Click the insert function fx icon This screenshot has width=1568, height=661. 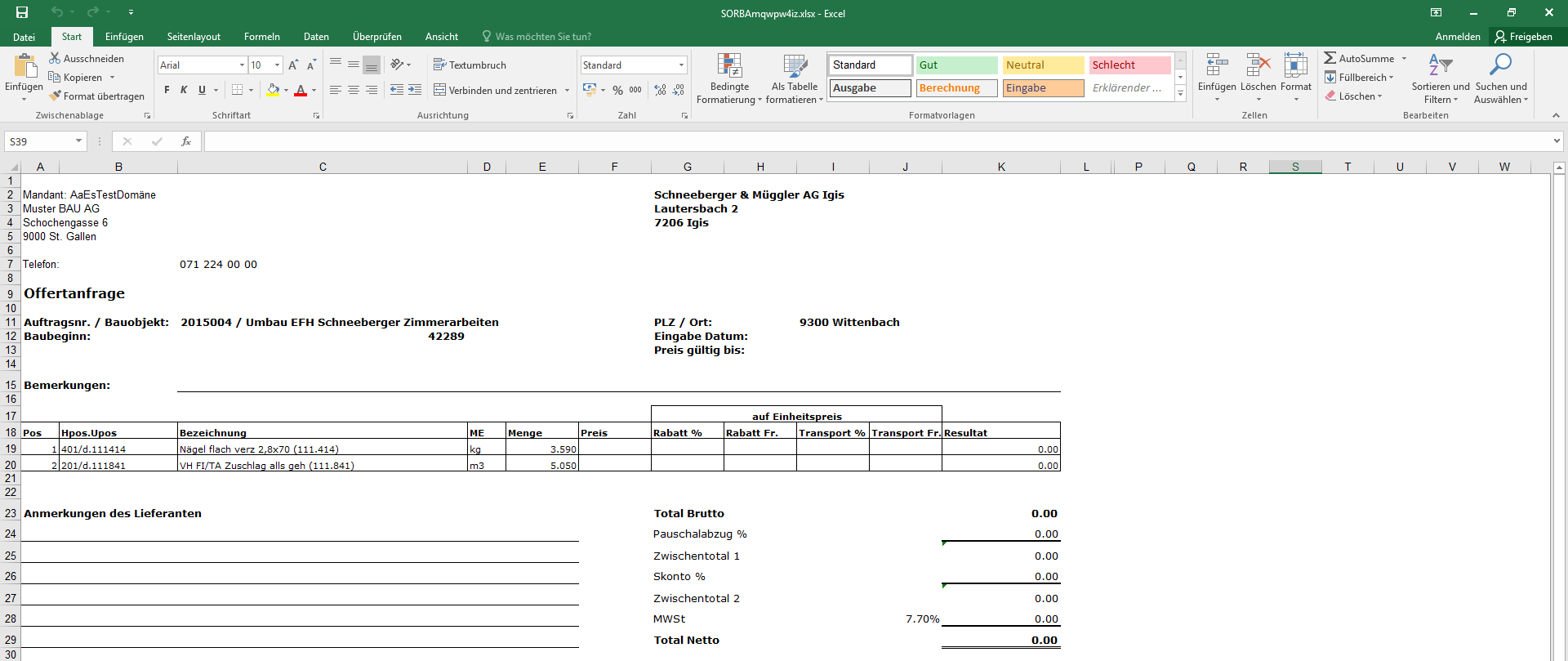click(x=186, y=141)
